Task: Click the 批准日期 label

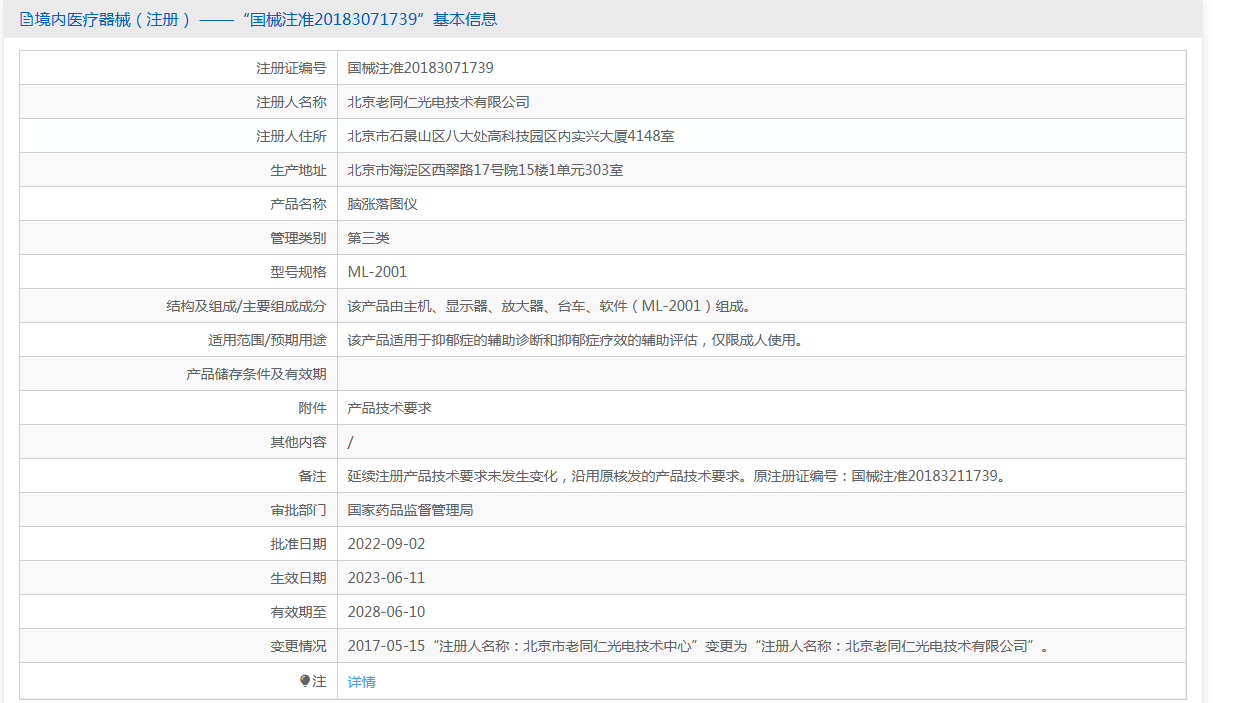Action: (298, 544)
